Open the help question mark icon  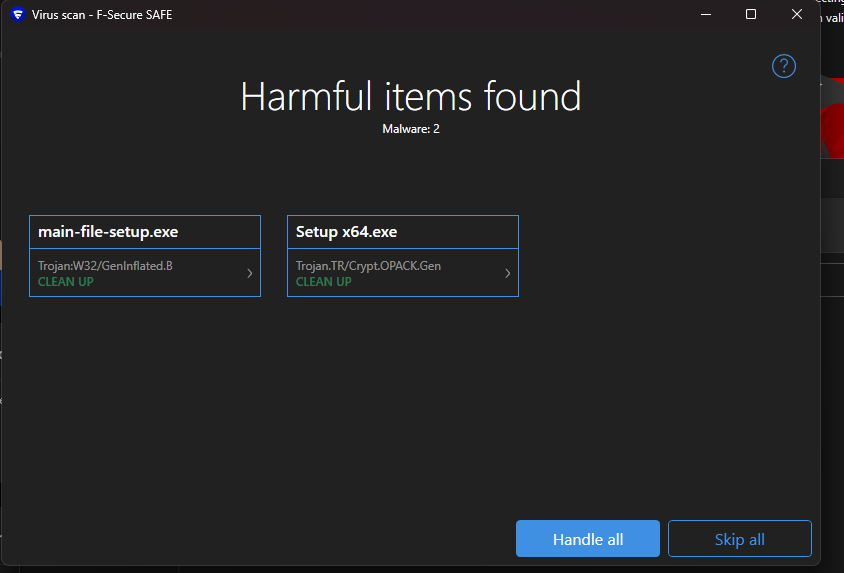click(x=784, y=66)
